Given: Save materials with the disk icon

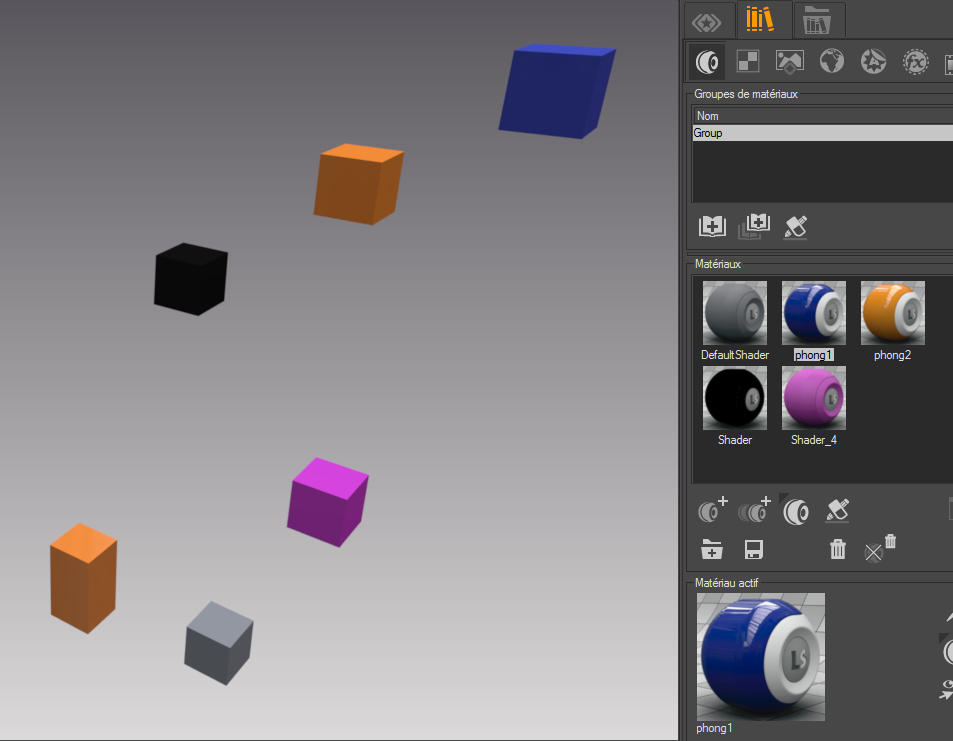Looking at the screenshot, I should pos(753,549).
